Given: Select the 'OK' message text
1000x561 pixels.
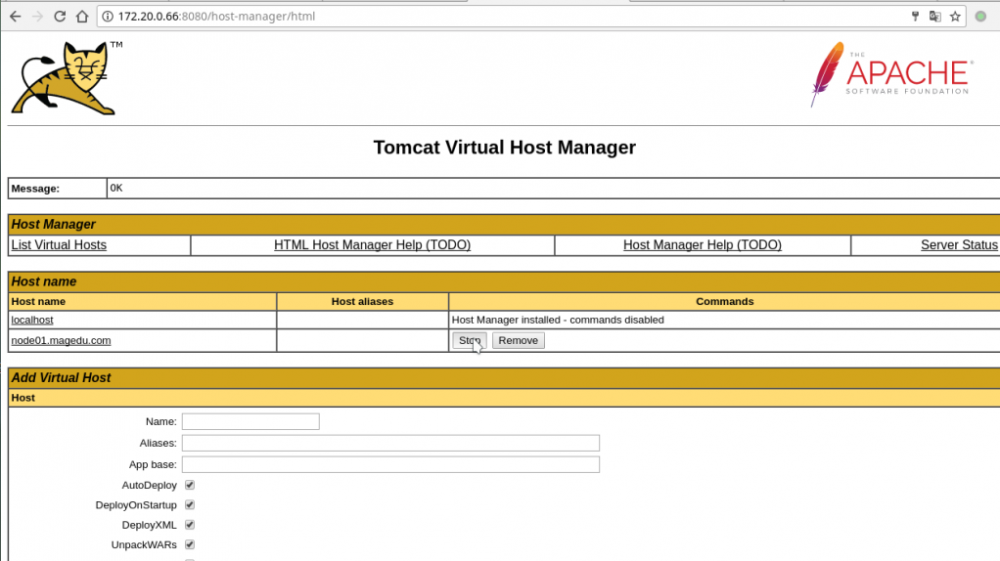Looking at the screenshot, I should tap(116, 188).
